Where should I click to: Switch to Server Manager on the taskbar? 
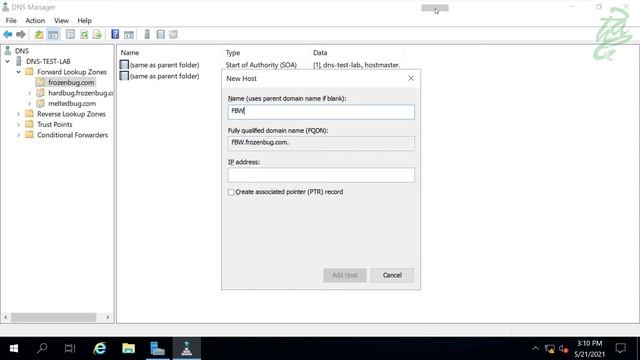click(158, 348)
